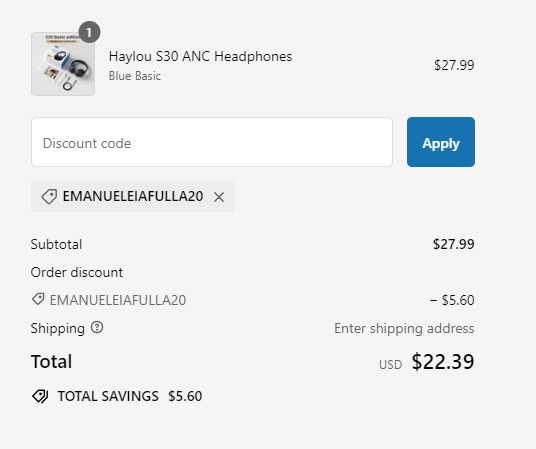Click the tag icon beside Order discount code
536x449 pixels.
[38, 299]
